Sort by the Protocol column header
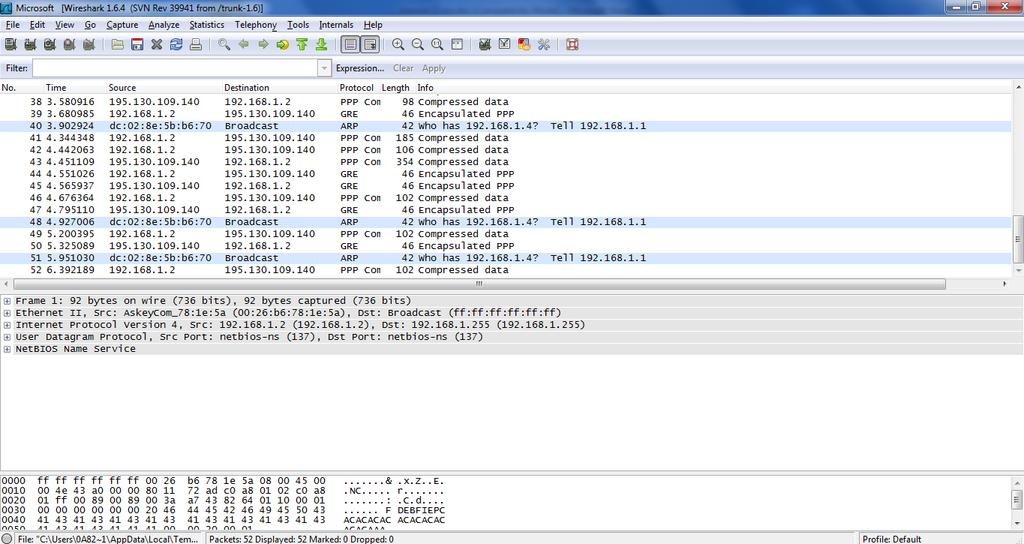The height and width of the screenshot is (544, 1024). pyautogui.click(x=357, y=88)
